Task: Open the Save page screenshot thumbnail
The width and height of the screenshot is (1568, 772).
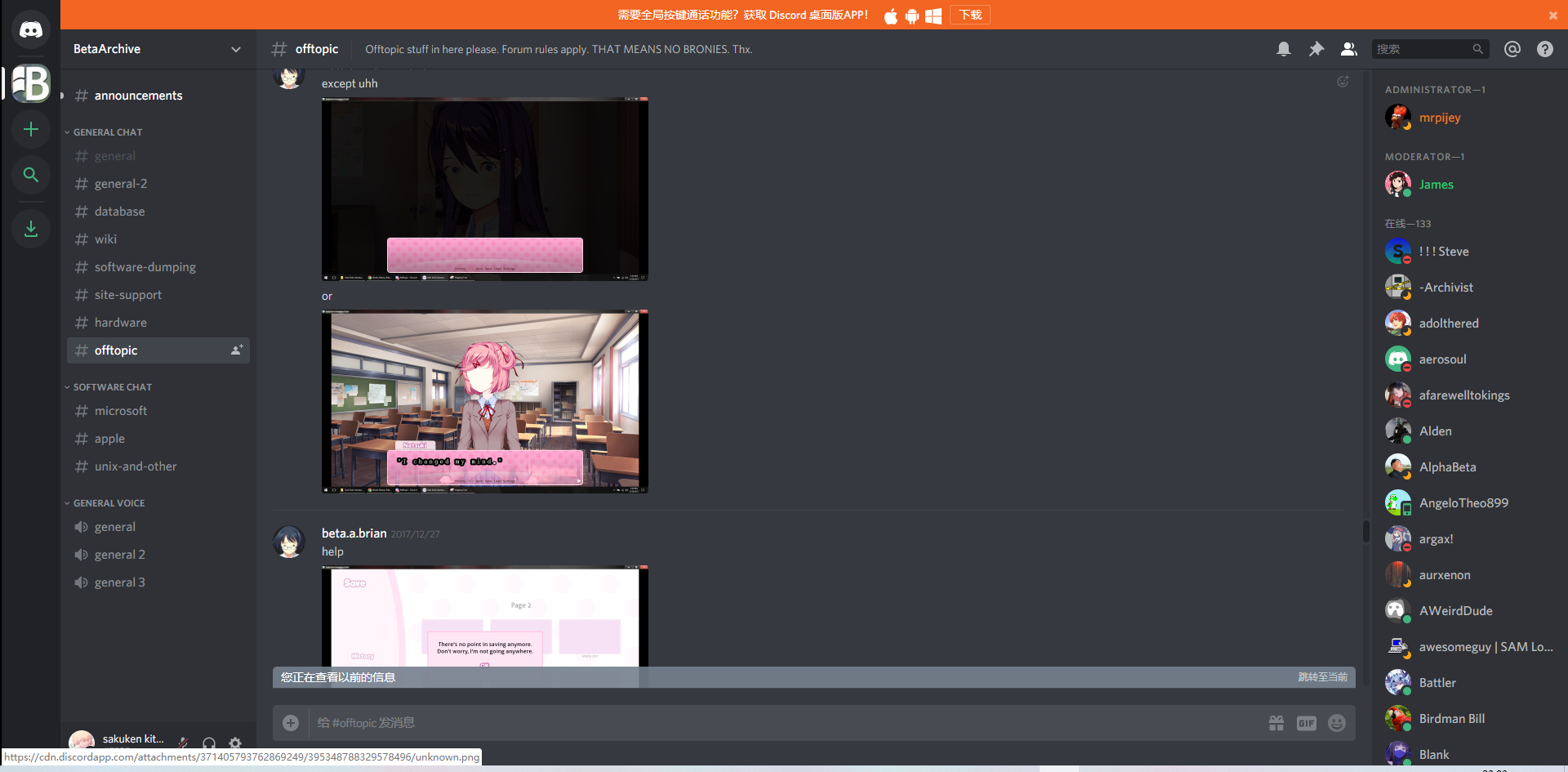Action: [x=485, y=616]
